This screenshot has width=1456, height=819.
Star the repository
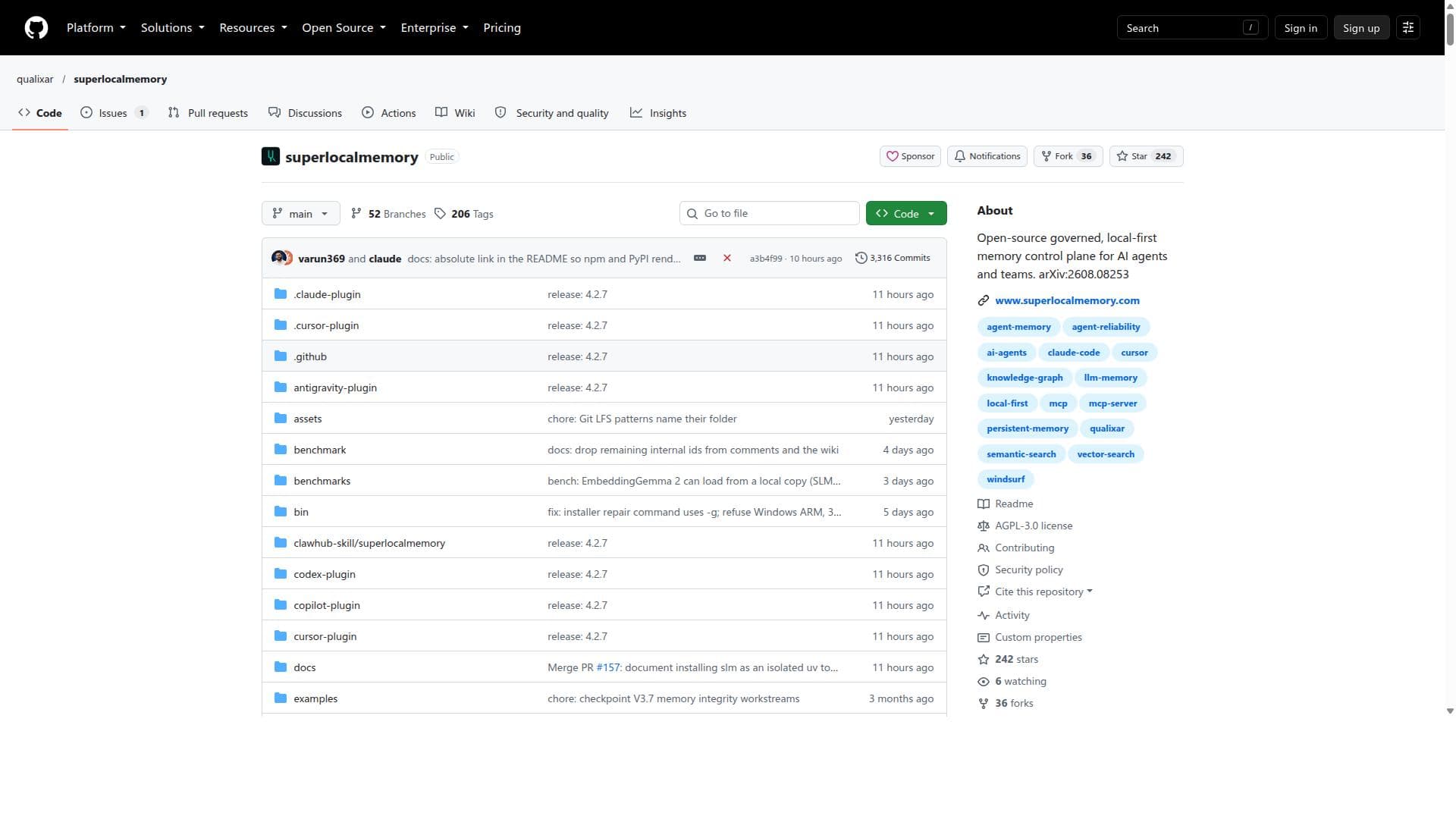(1146, 156)
